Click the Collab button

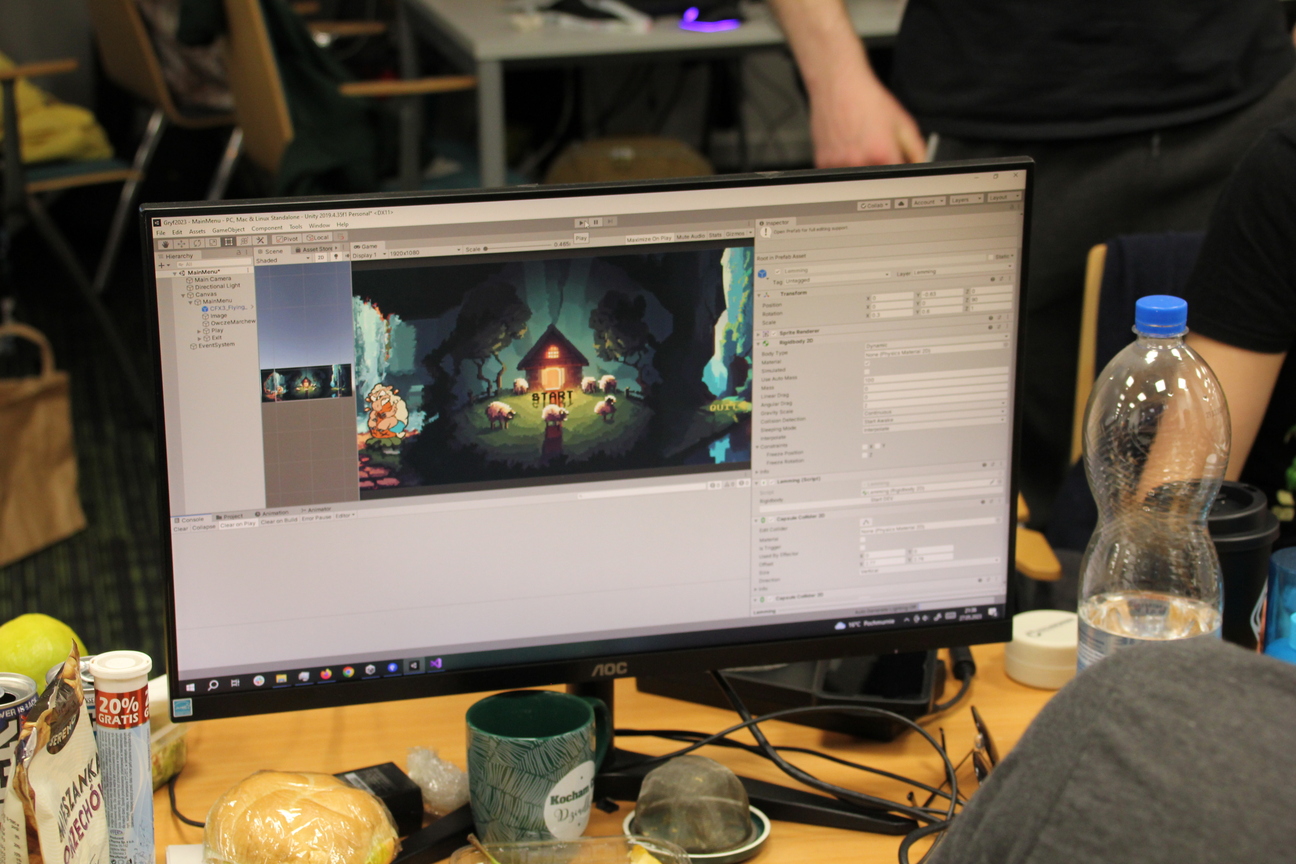coord(874,205)
